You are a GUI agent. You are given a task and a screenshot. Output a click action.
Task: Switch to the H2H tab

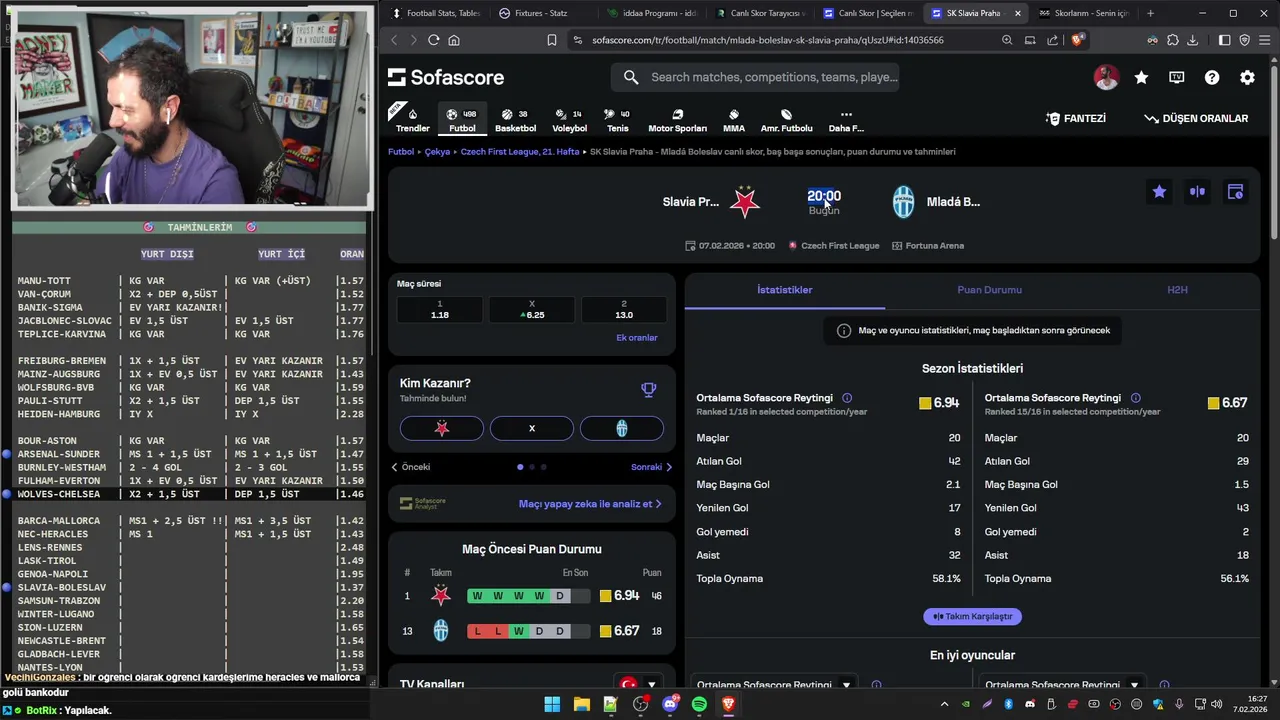pos(1177,290)
